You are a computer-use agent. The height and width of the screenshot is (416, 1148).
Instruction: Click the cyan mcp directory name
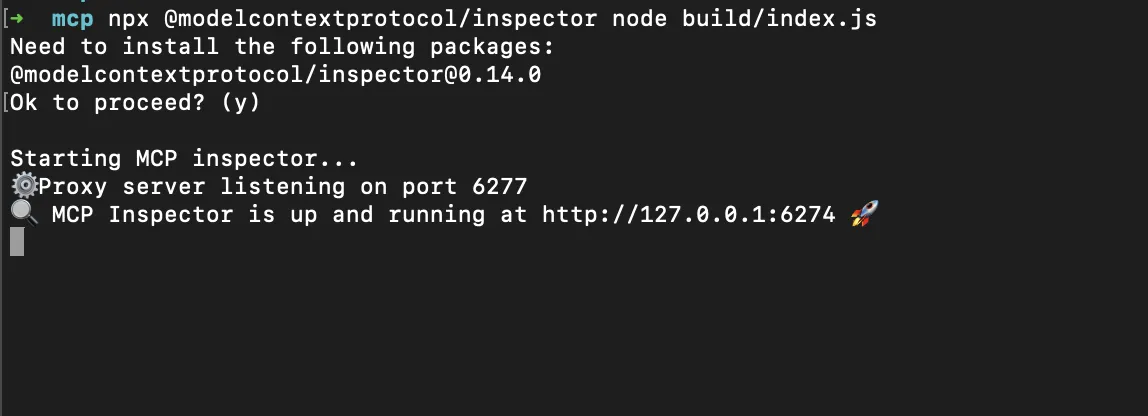(x=72, y=20)
